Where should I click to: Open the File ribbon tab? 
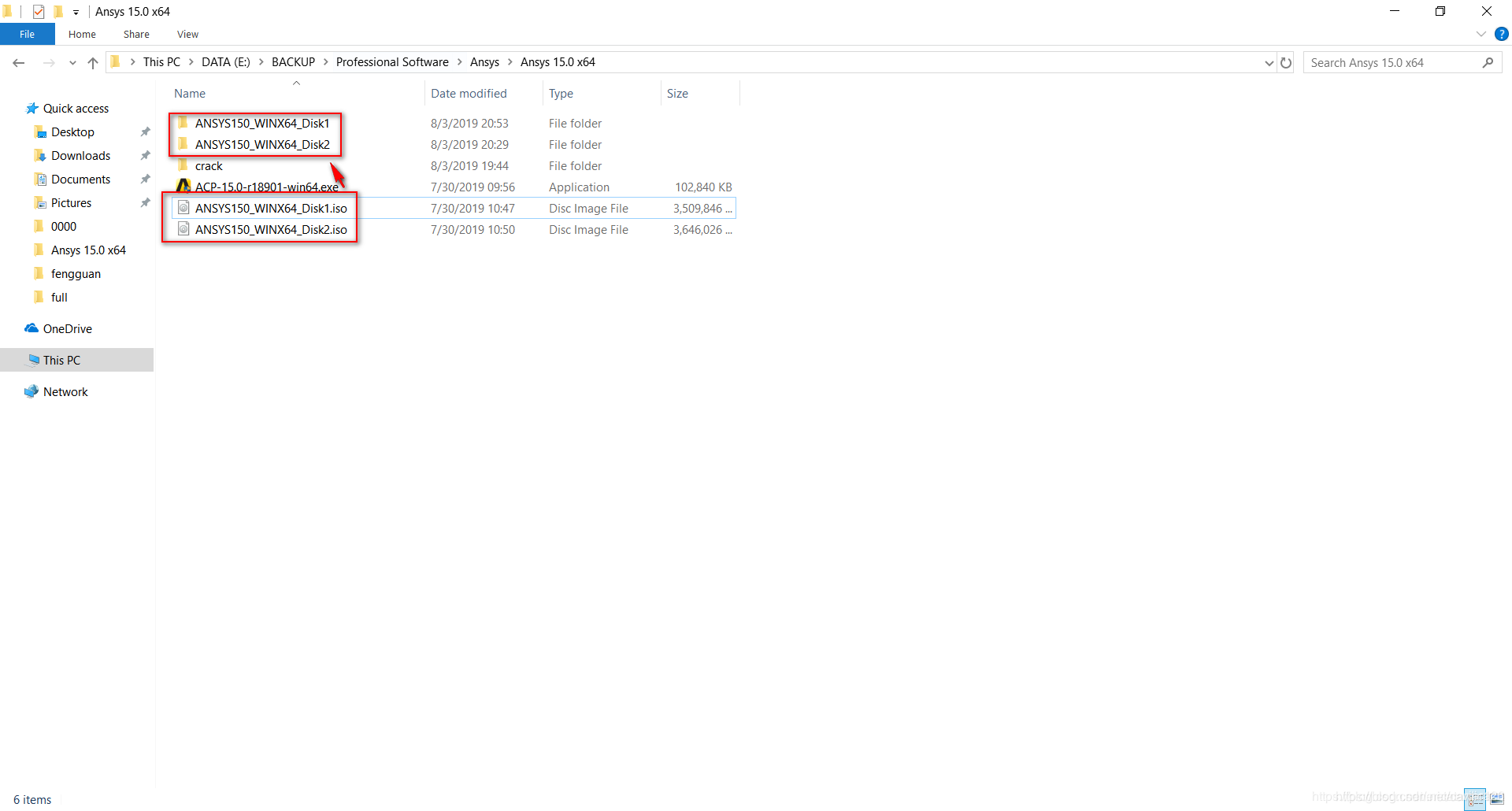pyautogui.click(x=27, y=34)
